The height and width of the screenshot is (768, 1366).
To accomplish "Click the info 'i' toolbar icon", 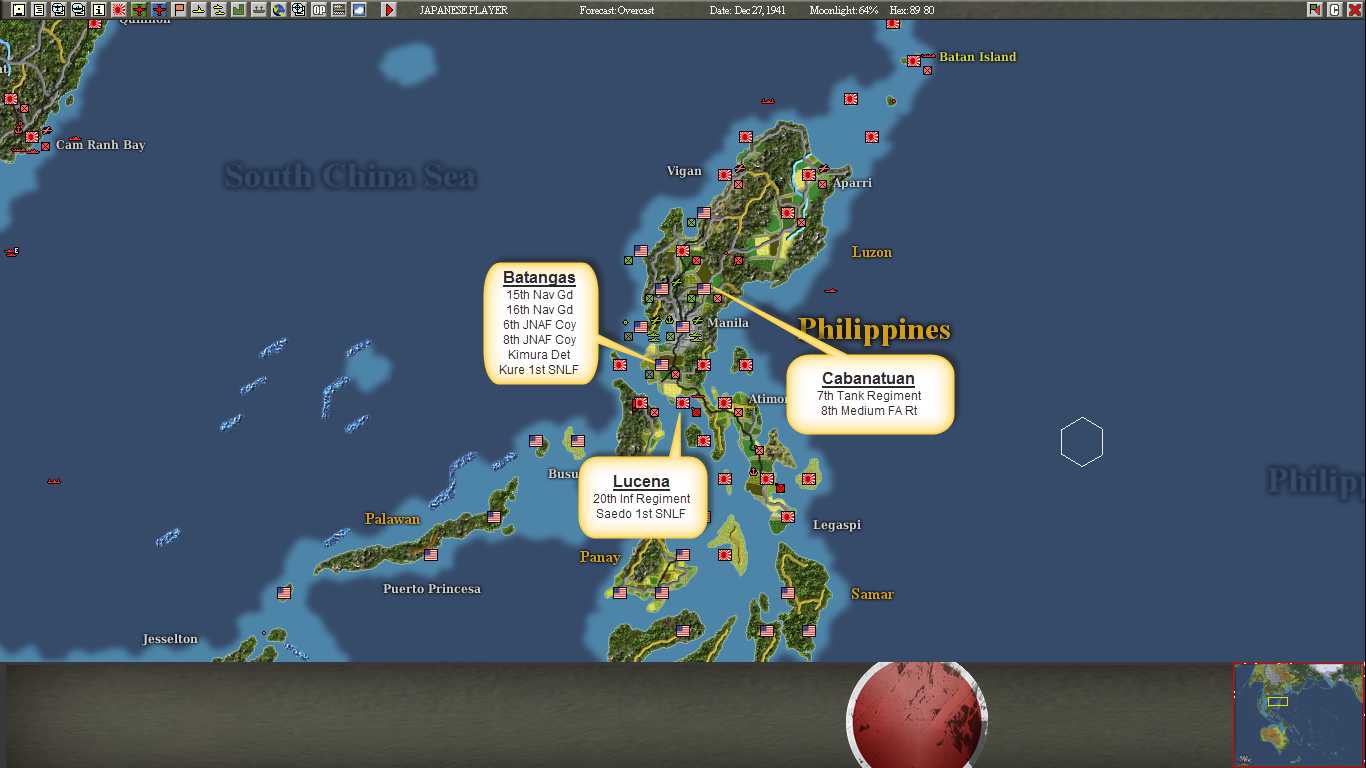I will pyautogui.click(x=99, y=10).
